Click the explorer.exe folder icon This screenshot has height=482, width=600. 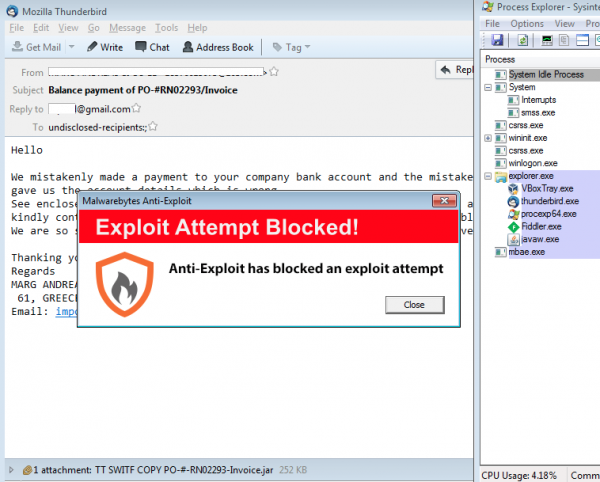tap(501, 176)
